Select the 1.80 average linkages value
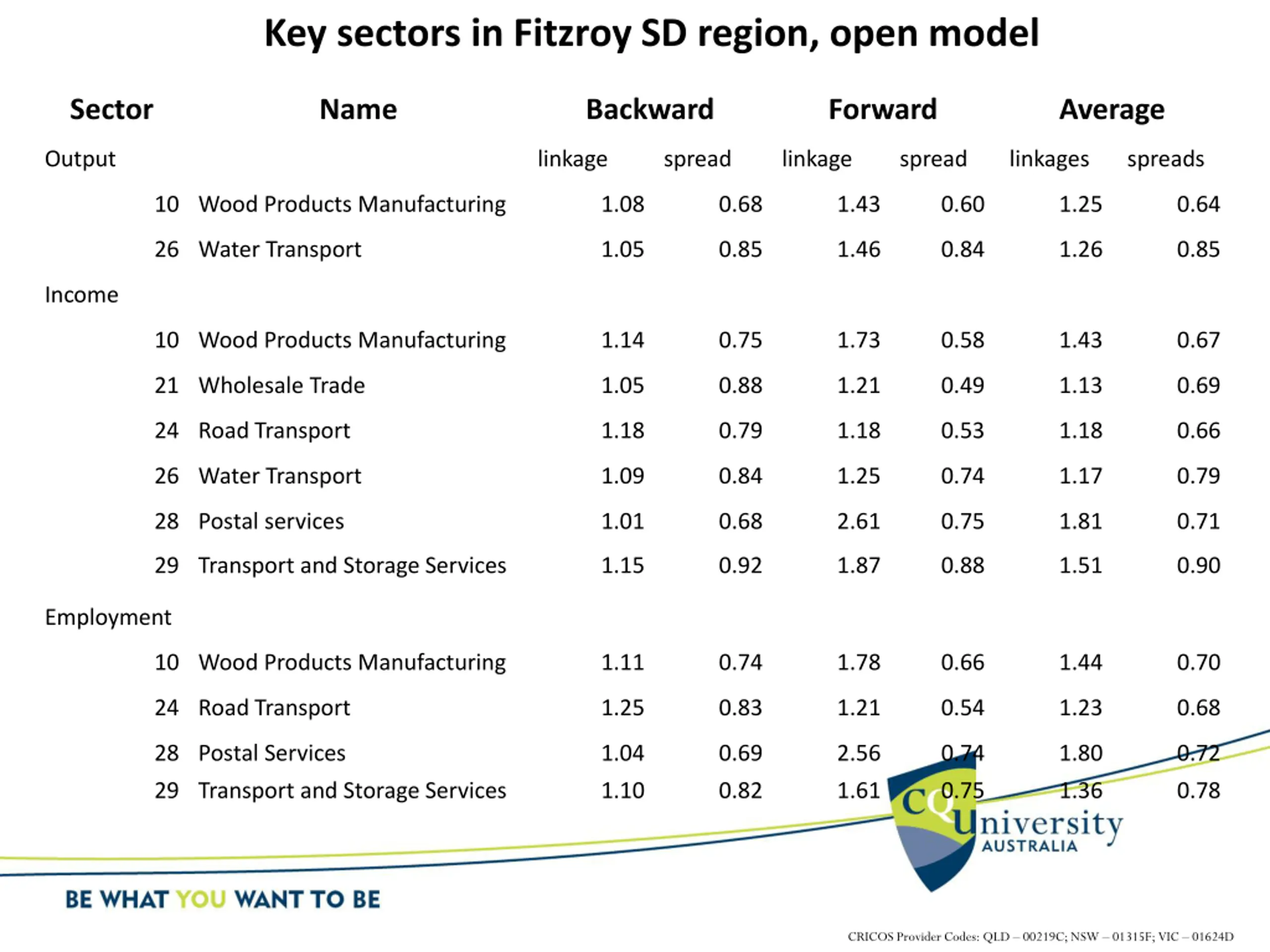The width and height of the screenshot is (1270, 952). 1080,754
